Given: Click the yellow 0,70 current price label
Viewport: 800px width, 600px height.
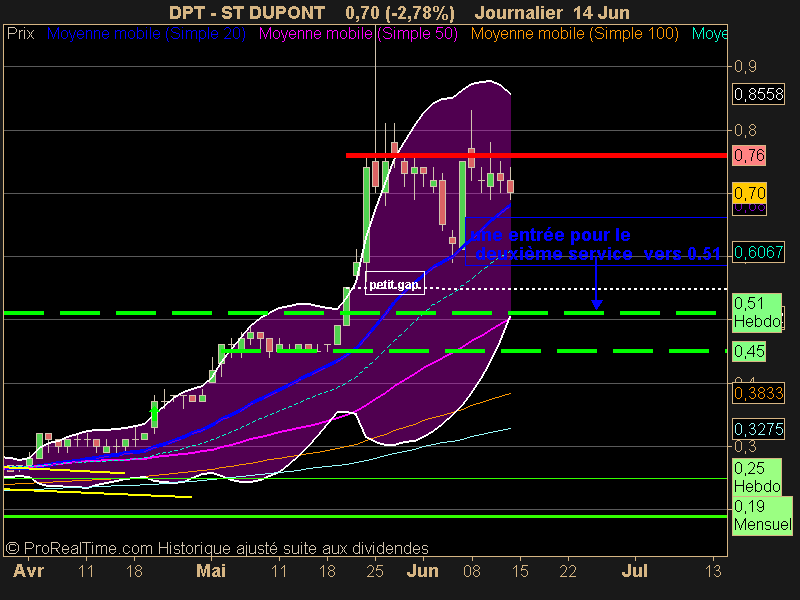Looking at the screenshot, I should (x=749, y=193).
